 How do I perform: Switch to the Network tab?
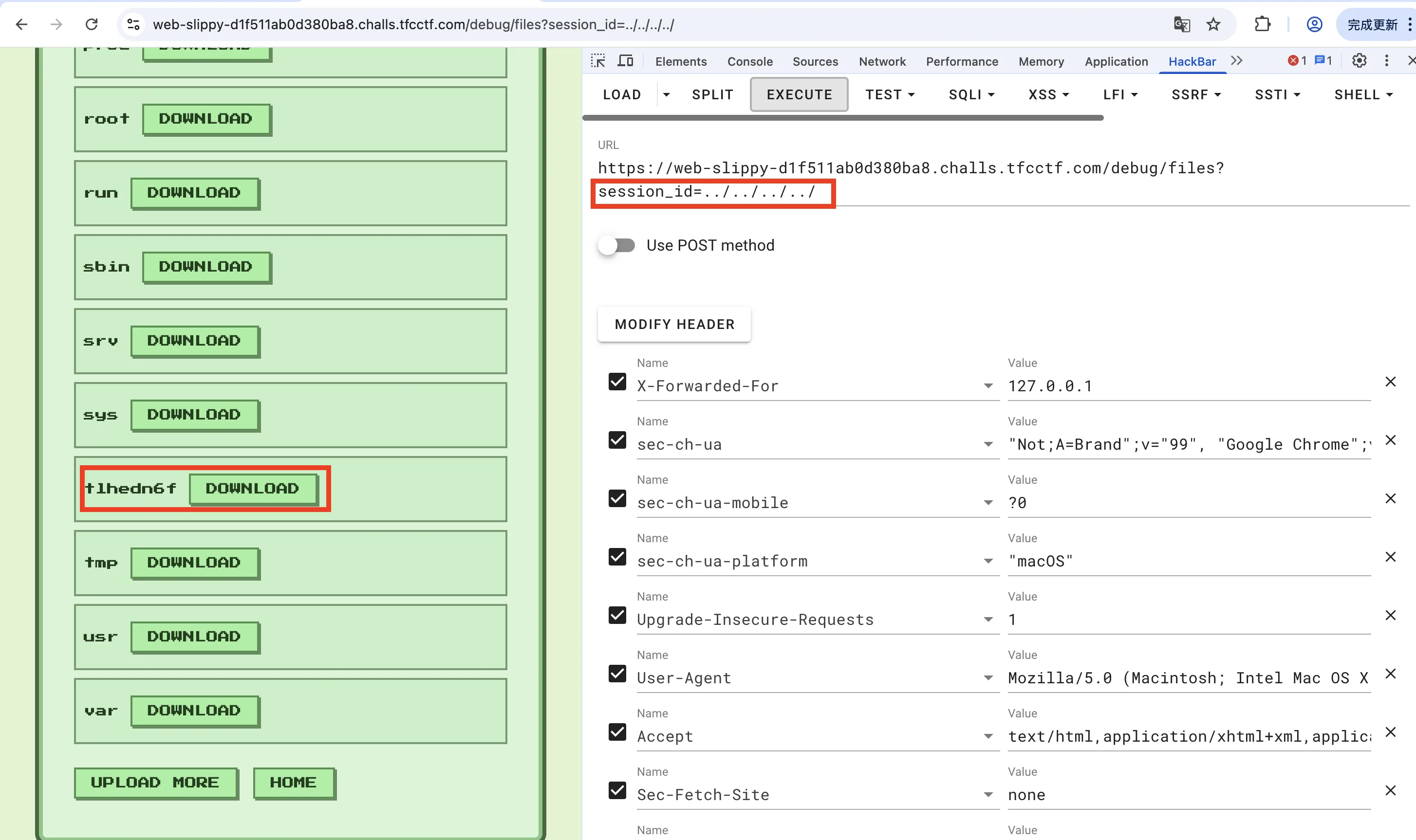(x=882, y=62)
